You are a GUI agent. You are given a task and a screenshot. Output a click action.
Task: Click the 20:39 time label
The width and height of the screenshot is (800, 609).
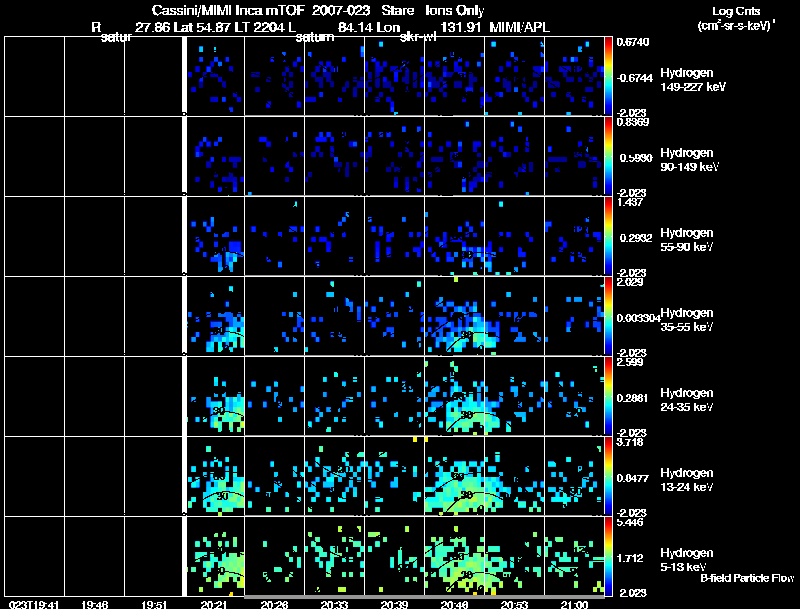click(394, 604)
